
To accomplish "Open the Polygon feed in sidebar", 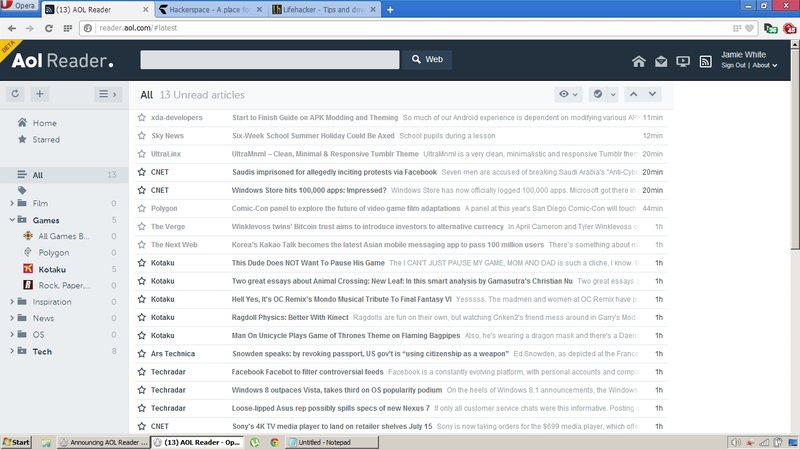I will coord(54,253).
